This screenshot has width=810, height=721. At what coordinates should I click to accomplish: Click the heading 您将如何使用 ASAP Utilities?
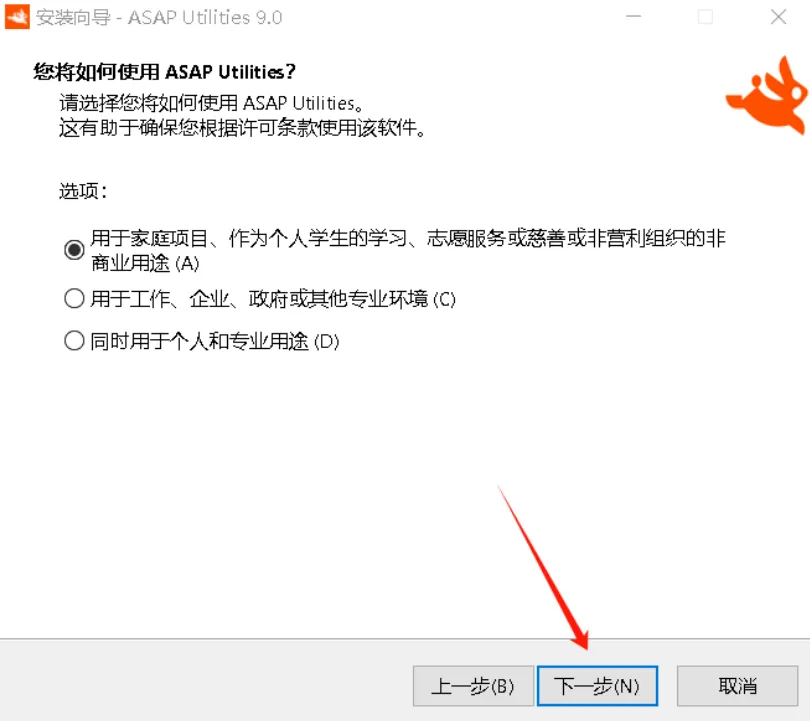[x=165, y=72]
